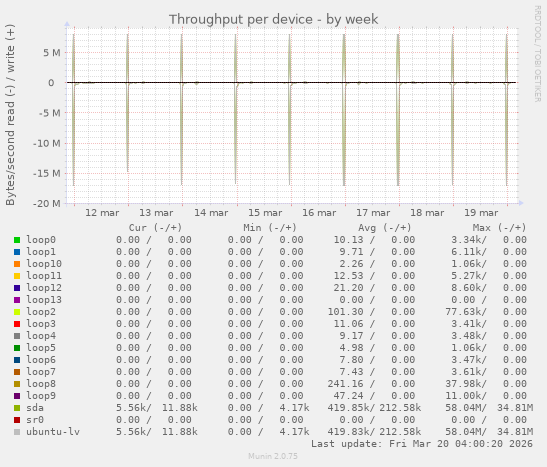Click loop2 max value 77.63k
Image resolution: width=547 pixels, height=467 pixels.
(x=466, y=312)
